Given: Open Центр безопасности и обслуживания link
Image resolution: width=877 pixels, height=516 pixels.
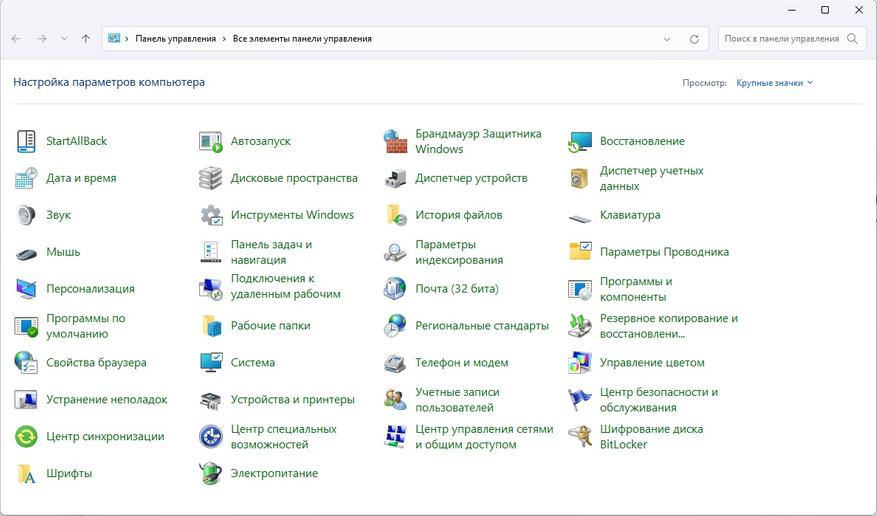Looking at the screenshot, I should click(659, 400).
